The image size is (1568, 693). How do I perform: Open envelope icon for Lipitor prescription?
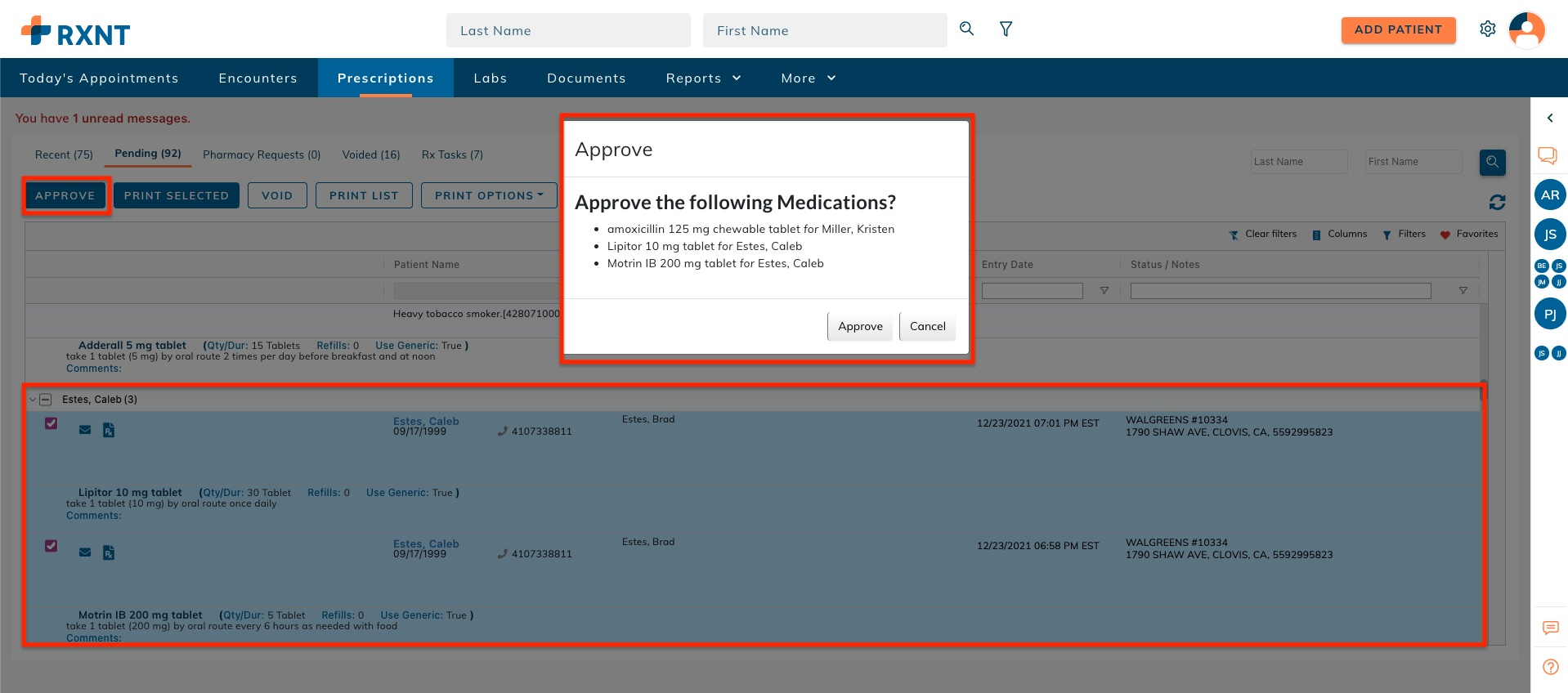coord(85,430)
